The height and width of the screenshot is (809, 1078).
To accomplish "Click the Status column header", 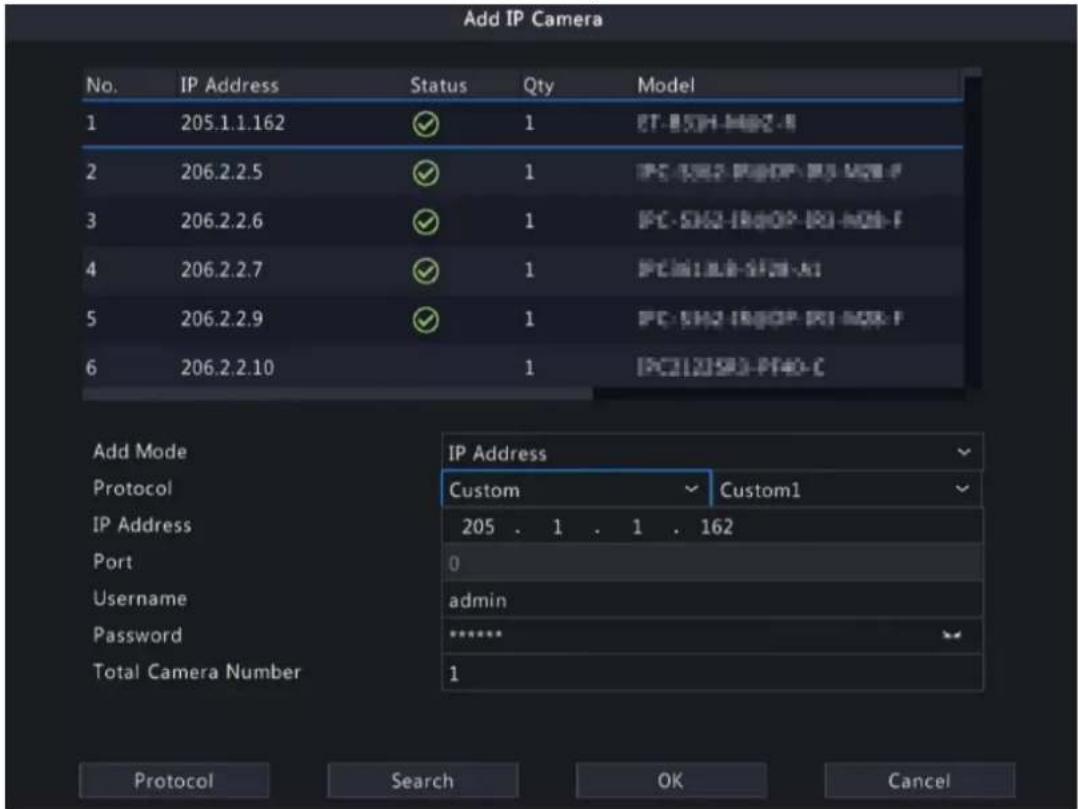I will point(439,85).
